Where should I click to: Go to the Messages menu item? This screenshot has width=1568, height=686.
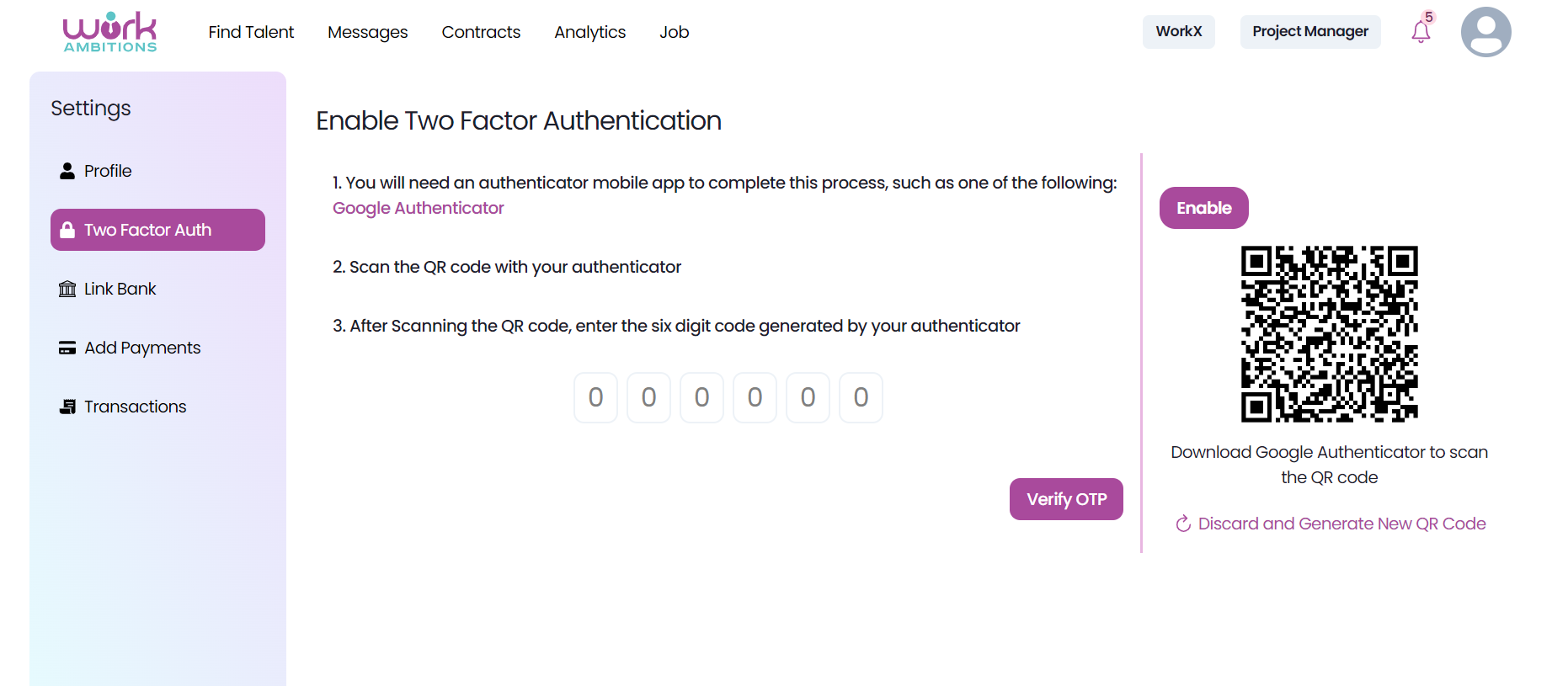click(367, 32)
